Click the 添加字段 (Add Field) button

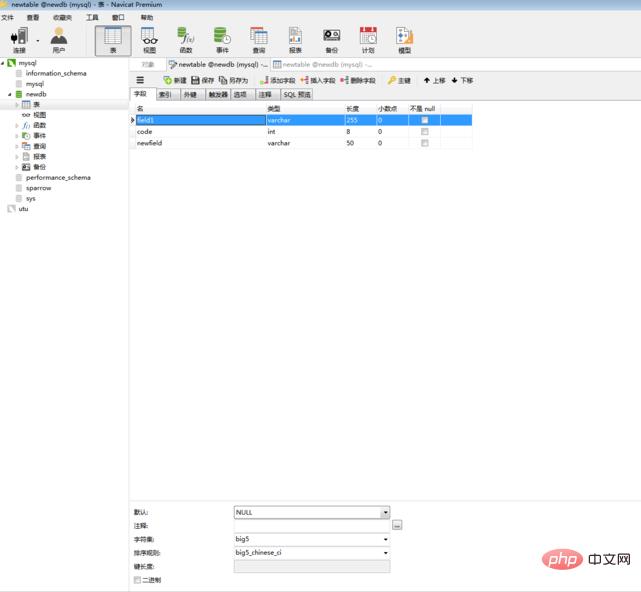point(277,80)
